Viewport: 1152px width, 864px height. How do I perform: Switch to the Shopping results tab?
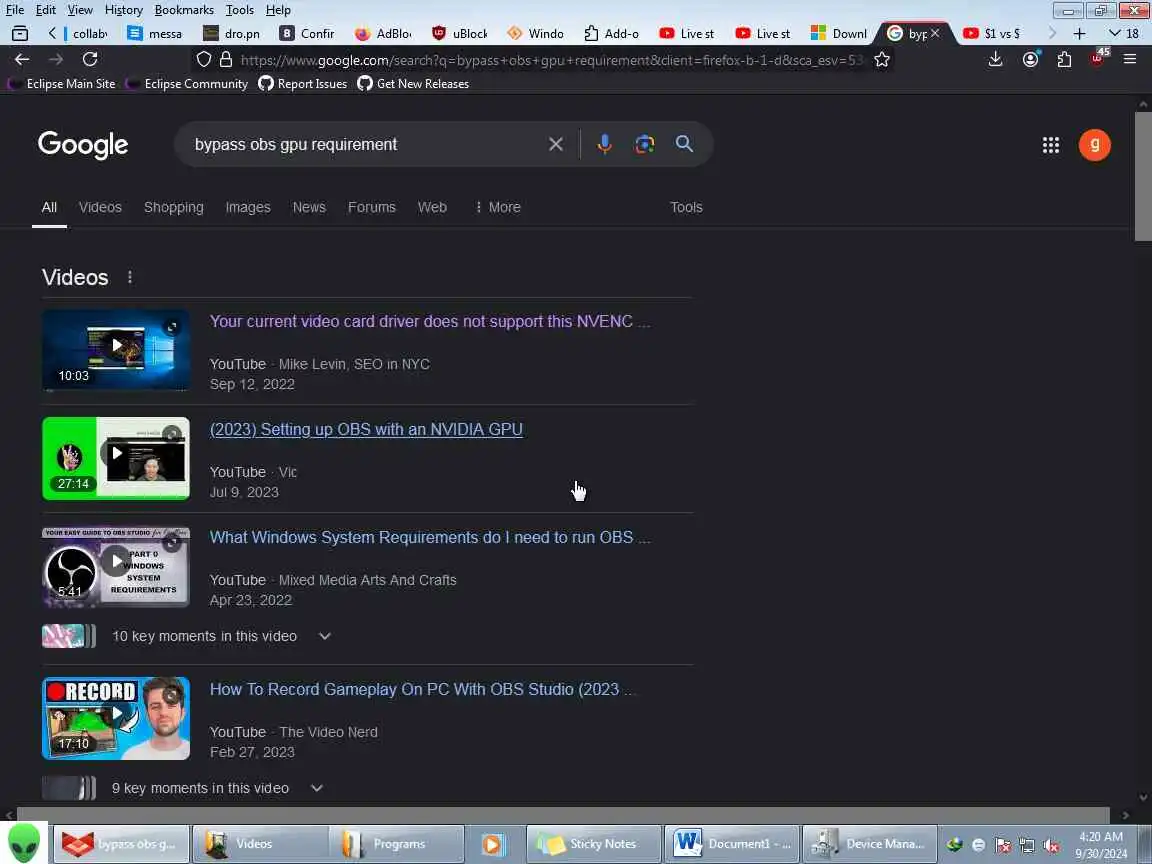173,207
